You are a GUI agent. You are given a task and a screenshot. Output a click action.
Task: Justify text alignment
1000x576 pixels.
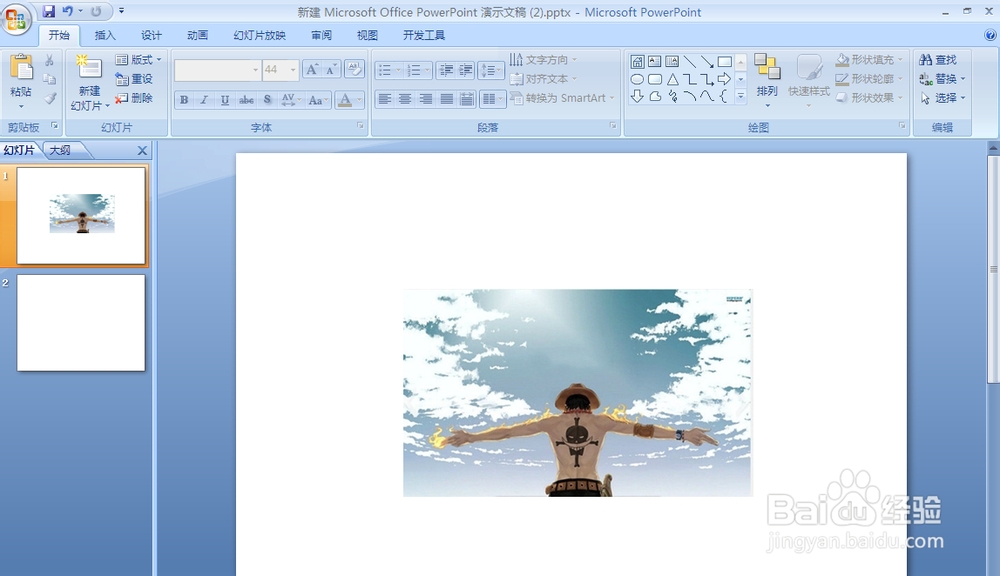coord(446,99)
